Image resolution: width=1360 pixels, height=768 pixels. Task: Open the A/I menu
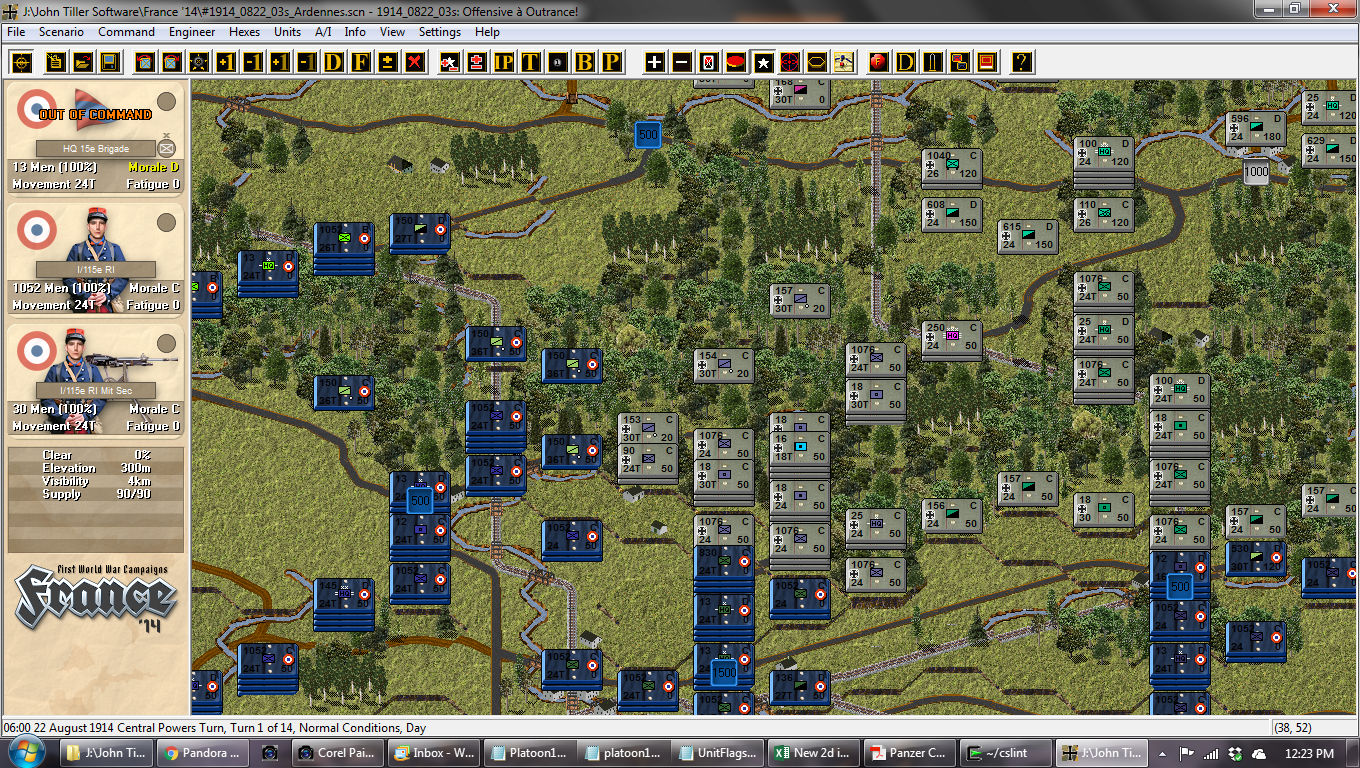tap(323, 32)
